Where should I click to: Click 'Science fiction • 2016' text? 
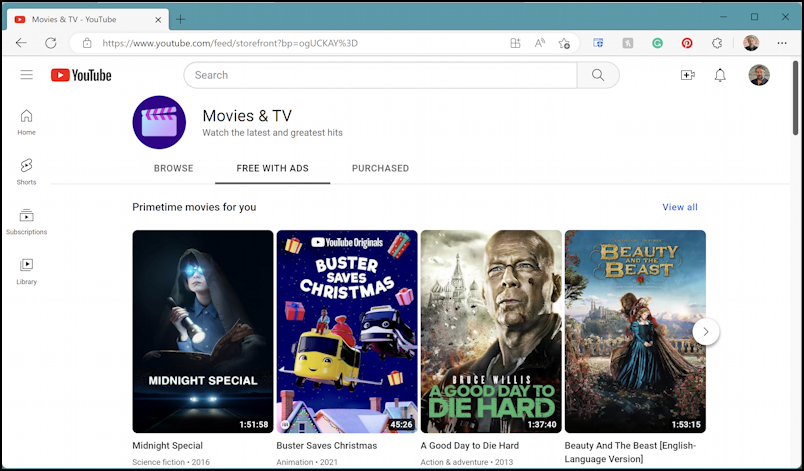tap(171, 462)
